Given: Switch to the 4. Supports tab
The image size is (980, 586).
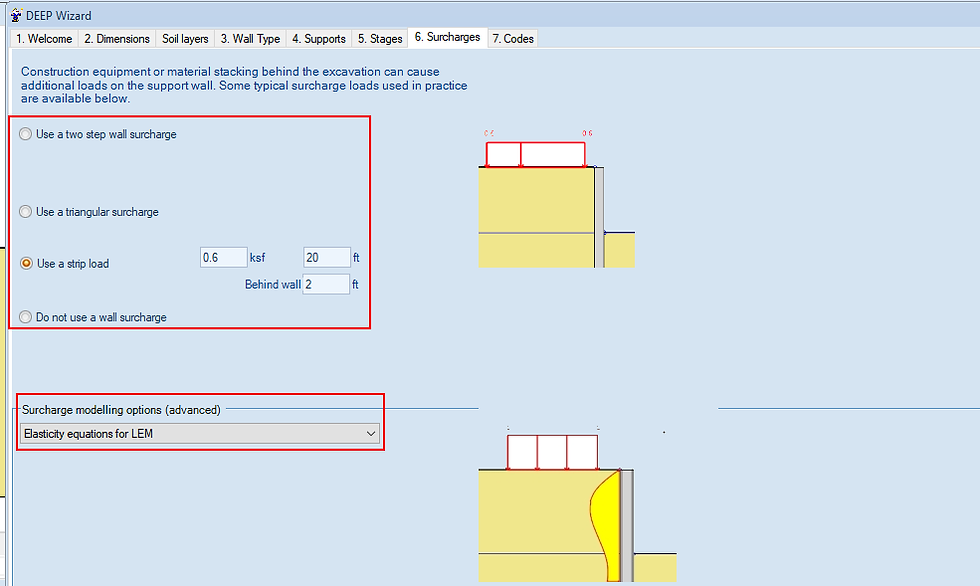Looking at the screenshot, I should (x=319, y=39).
